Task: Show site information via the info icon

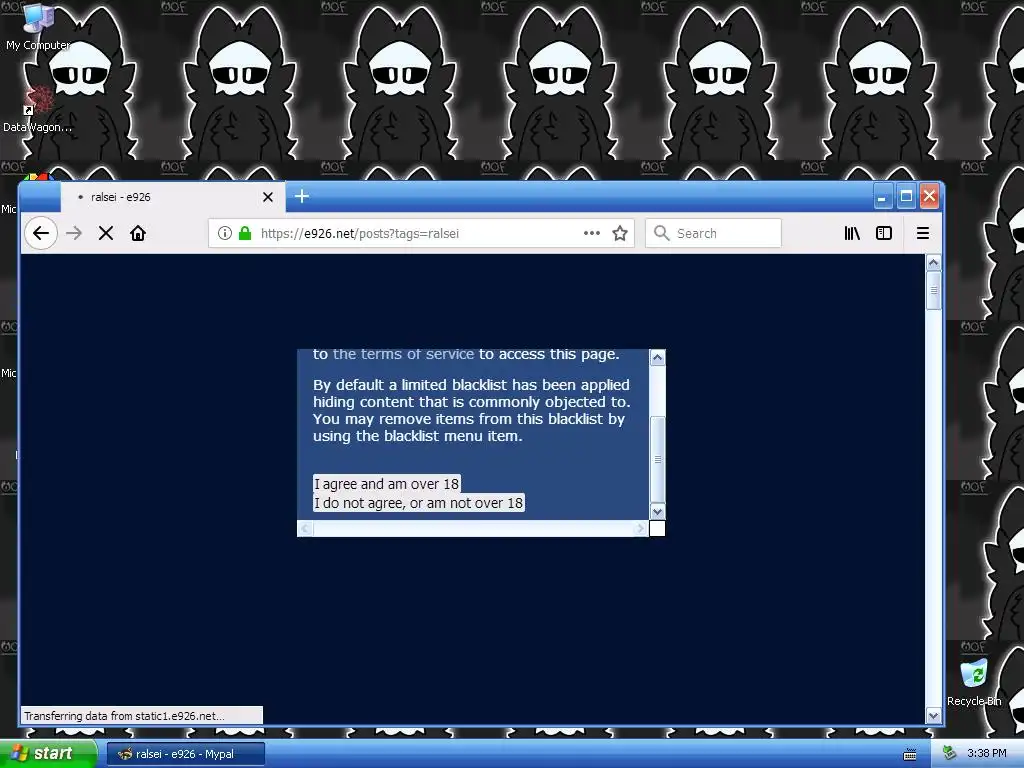Action: coord(225,233)
